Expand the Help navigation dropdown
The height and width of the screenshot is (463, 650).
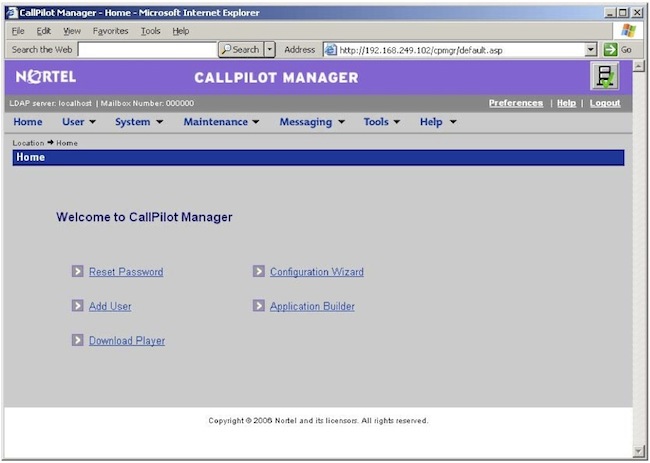438,122
